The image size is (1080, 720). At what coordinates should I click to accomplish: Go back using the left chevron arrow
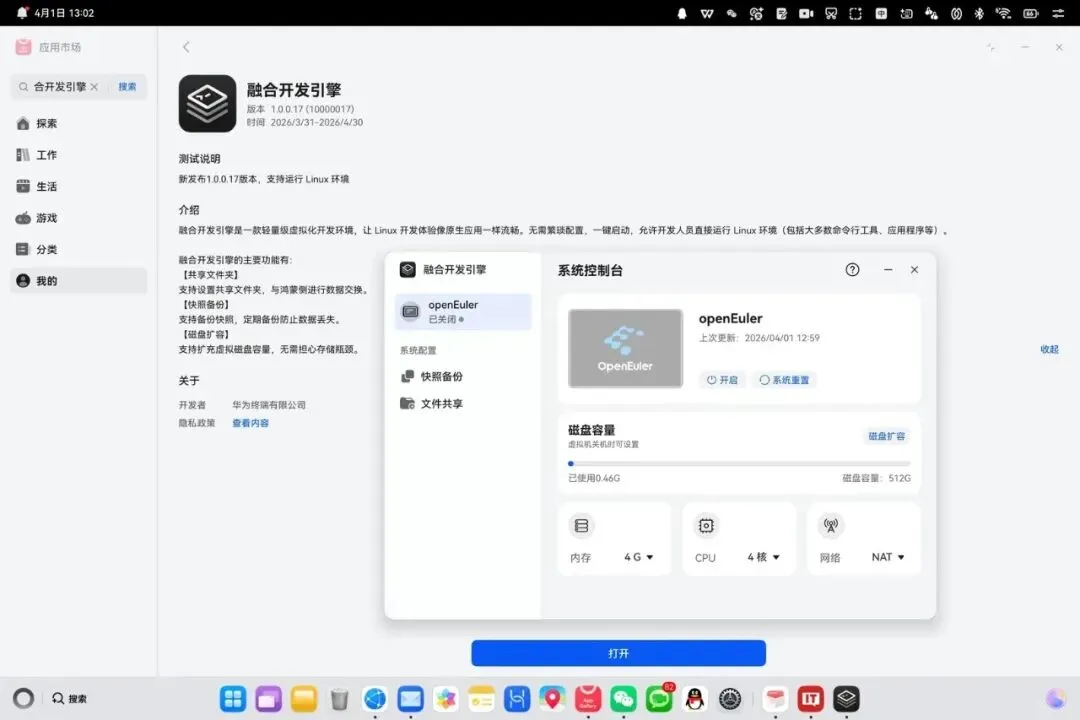[x=186, y=47]
